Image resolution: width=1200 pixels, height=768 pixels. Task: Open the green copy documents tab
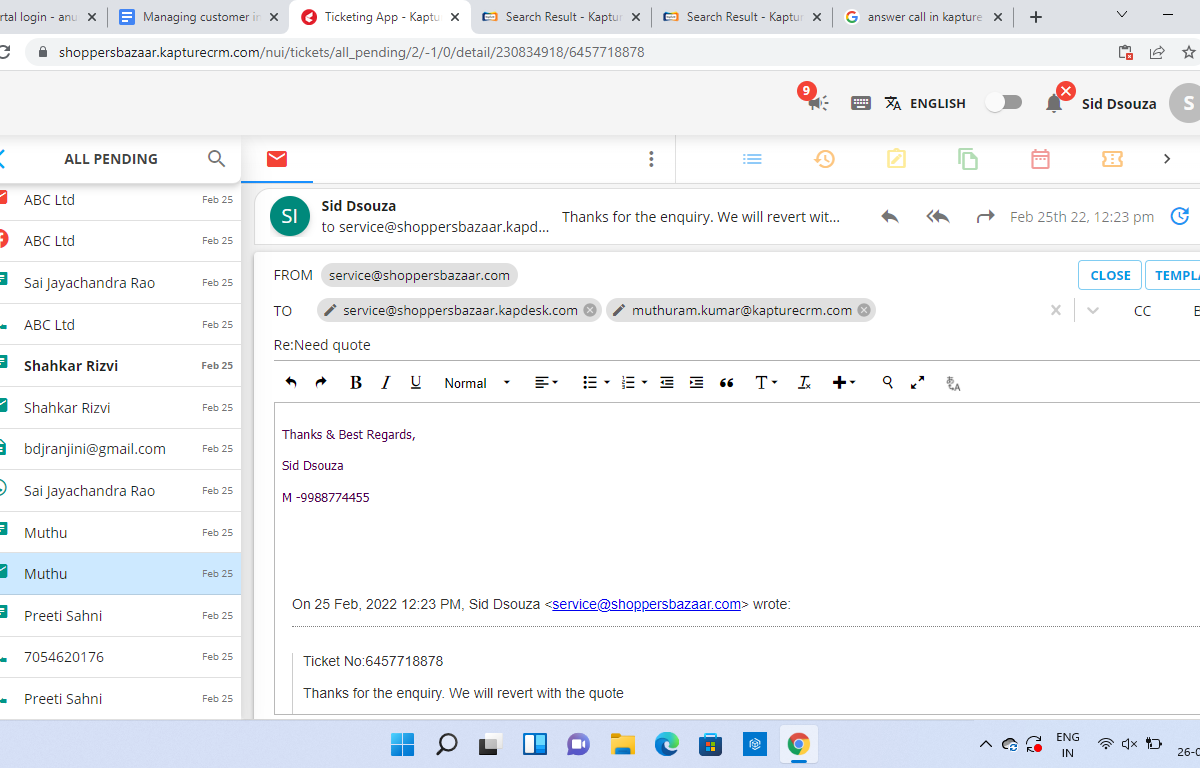click(x=968, y=159)
